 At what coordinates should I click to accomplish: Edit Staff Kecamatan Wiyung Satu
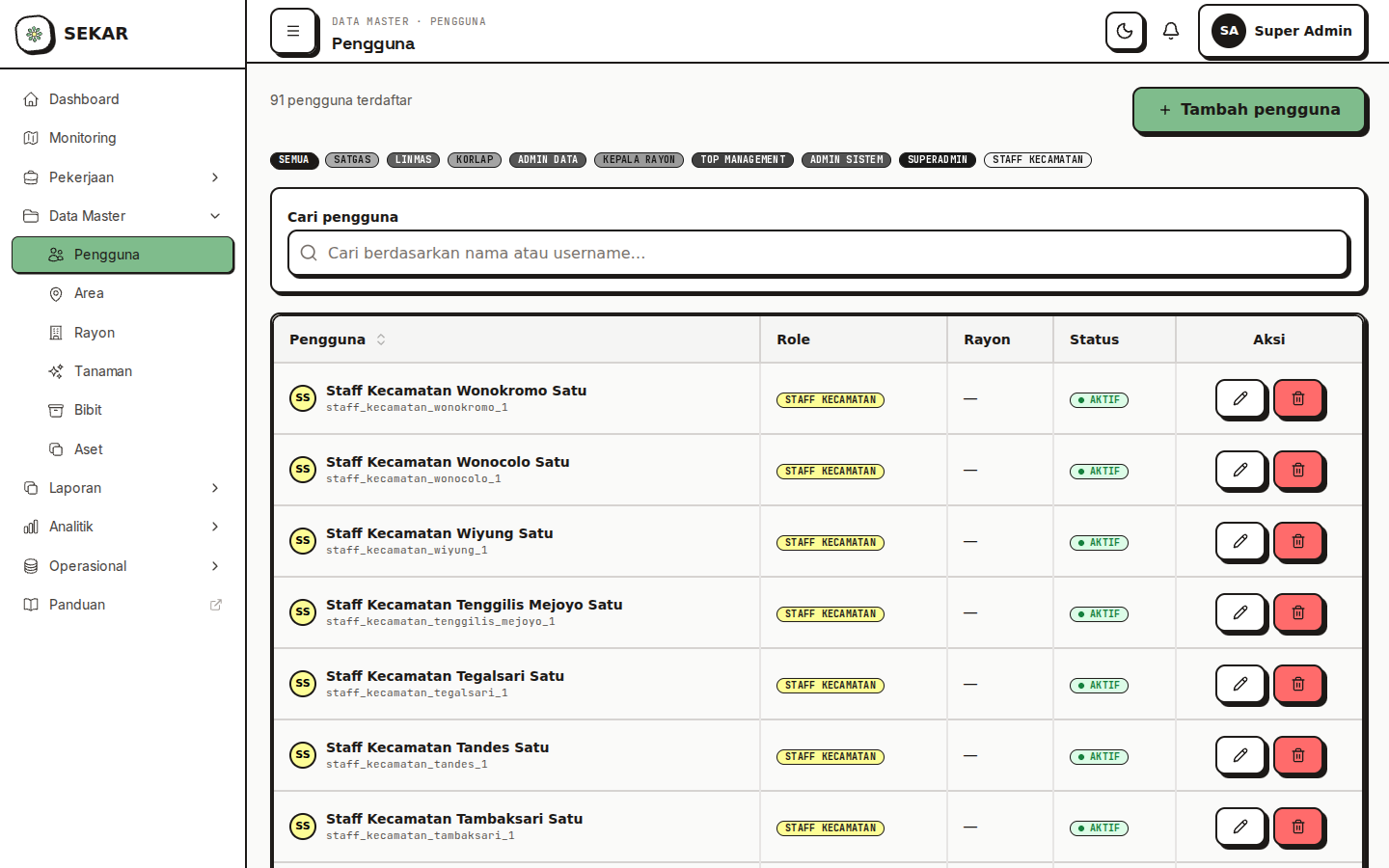point(1240,541)
